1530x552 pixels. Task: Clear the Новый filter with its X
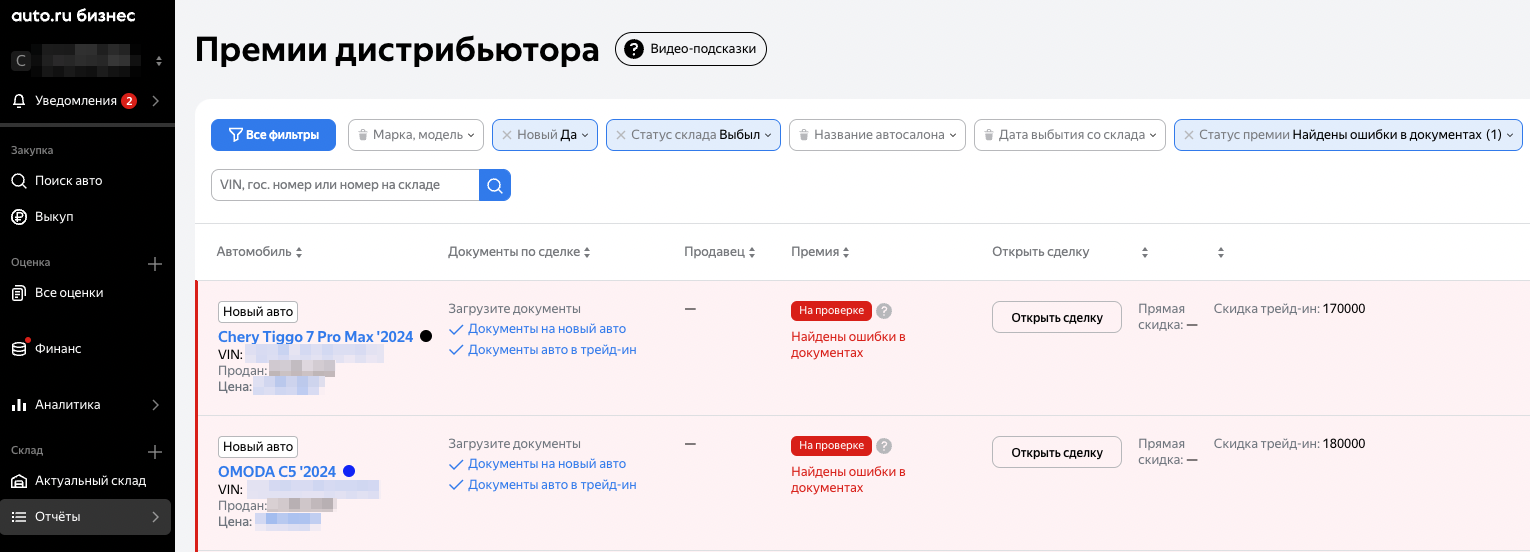pyautogui.click(x=506, y=135)
